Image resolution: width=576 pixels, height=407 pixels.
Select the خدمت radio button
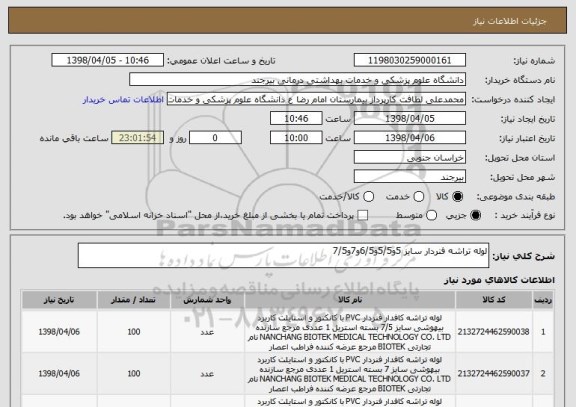point(418,197)
